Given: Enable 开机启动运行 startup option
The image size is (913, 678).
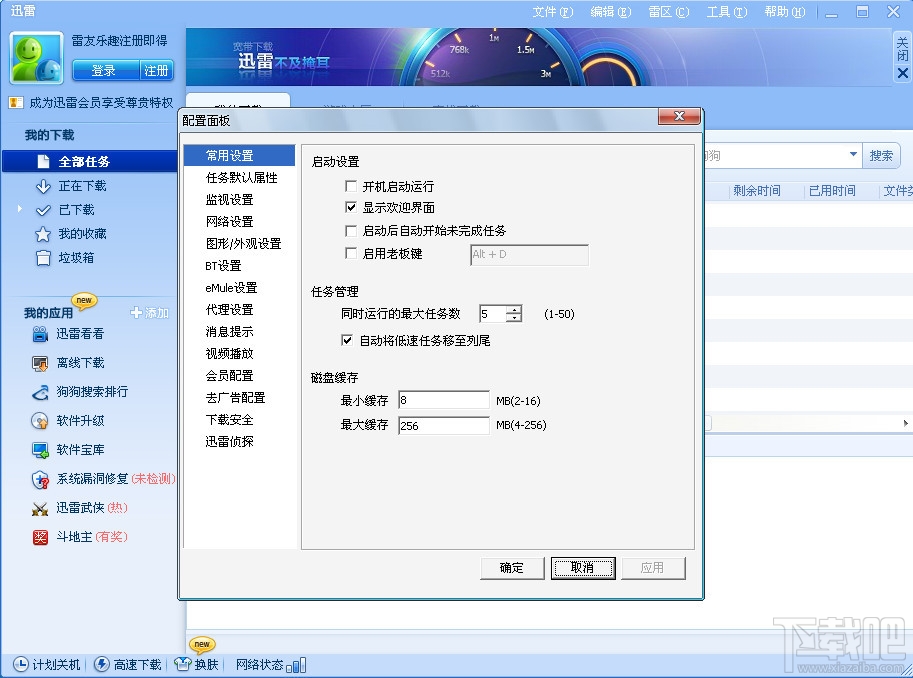Looking at the screenshot, I should (x=352, y=186).
